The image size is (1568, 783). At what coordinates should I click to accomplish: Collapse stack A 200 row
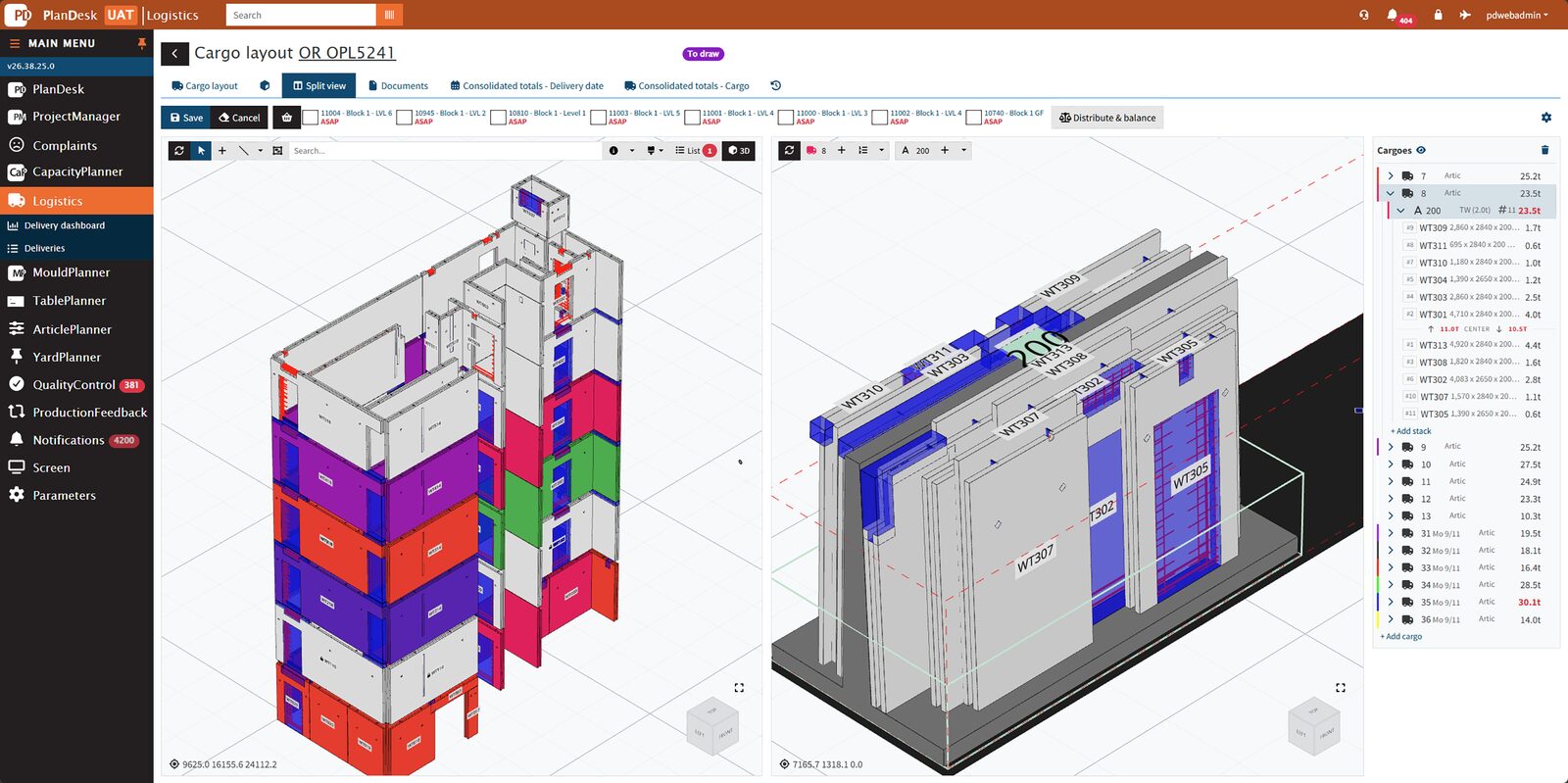[1401, 211]
